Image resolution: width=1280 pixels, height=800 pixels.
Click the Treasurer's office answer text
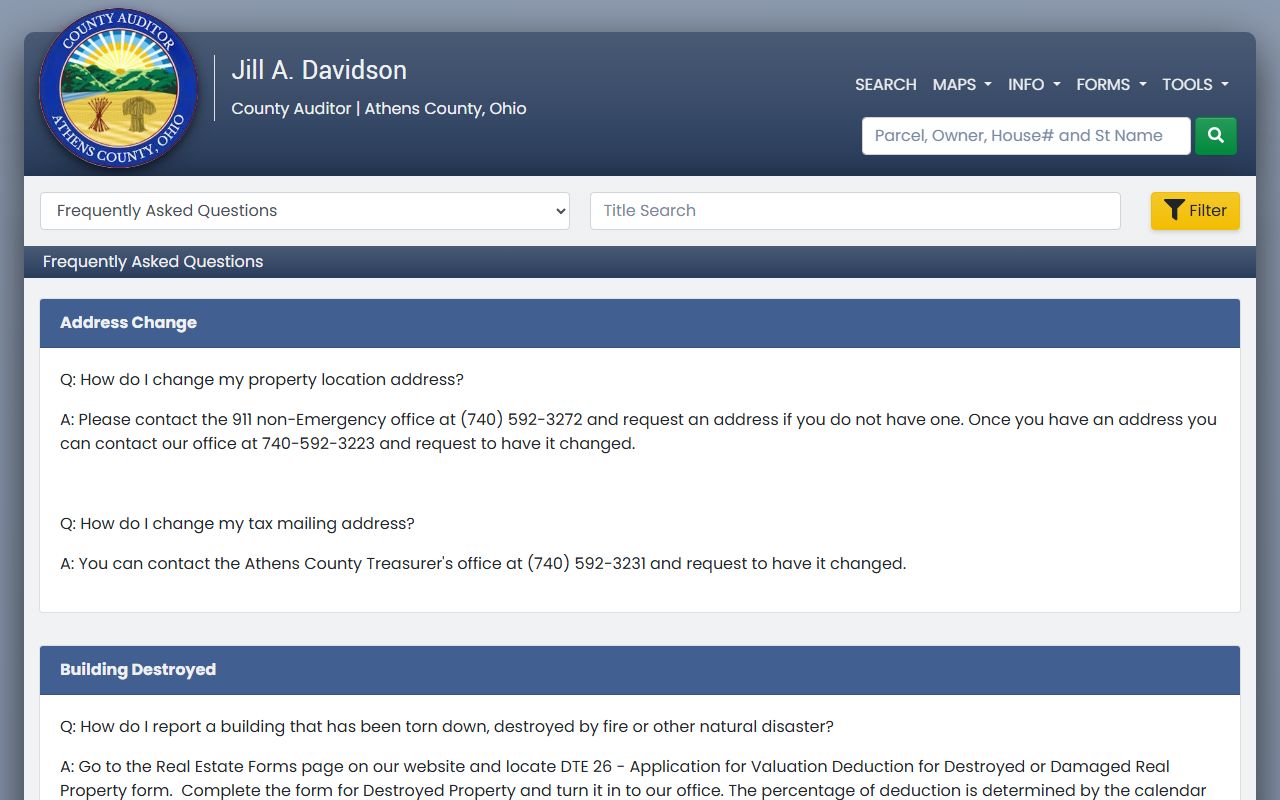(x=482, y=564)
